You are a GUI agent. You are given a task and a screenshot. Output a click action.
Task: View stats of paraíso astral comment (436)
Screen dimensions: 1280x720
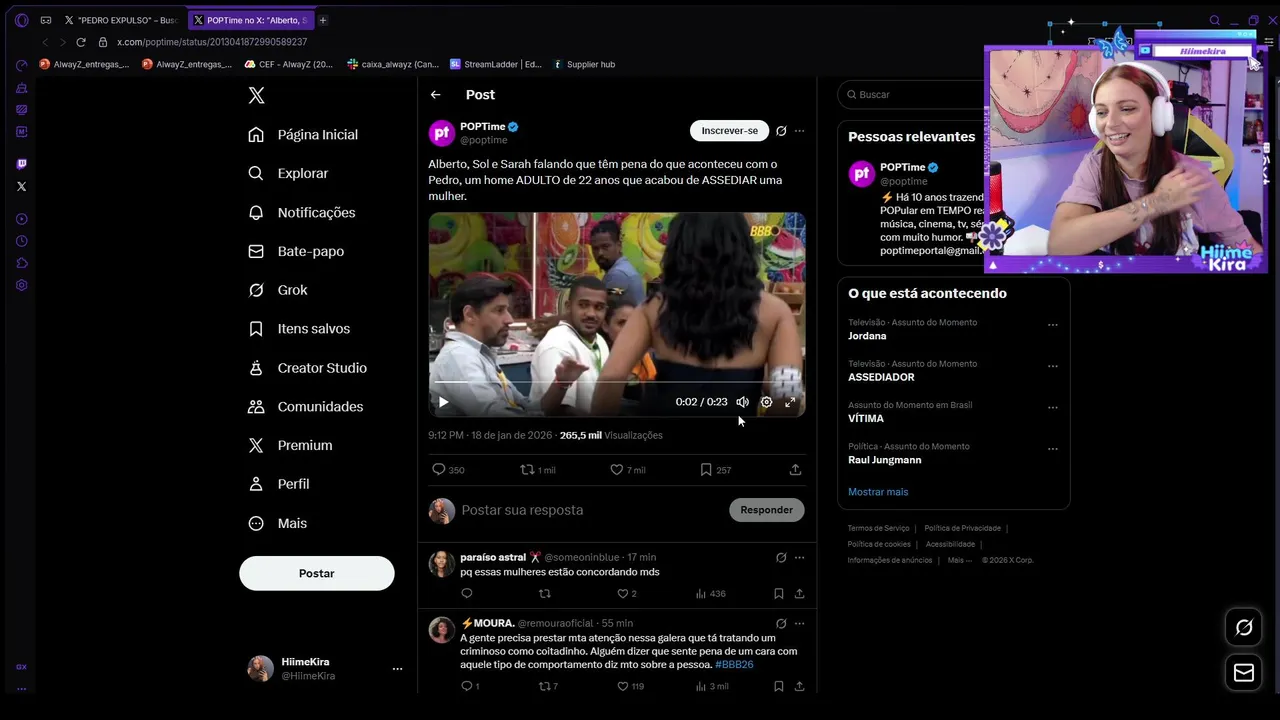(711, 594)
